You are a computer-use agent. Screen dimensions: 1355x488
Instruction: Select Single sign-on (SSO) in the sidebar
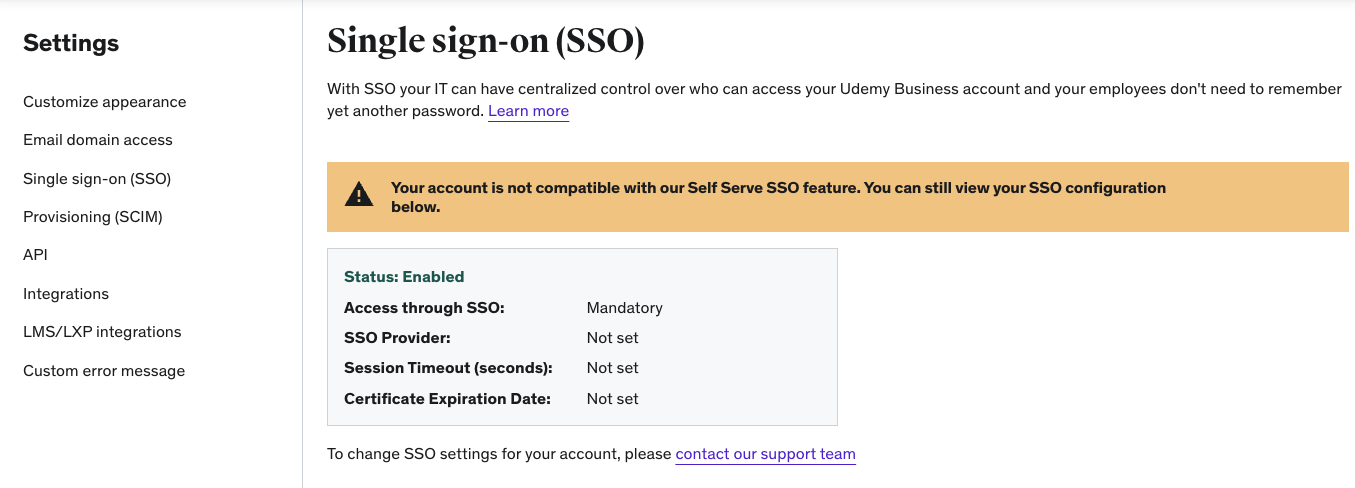97,179
